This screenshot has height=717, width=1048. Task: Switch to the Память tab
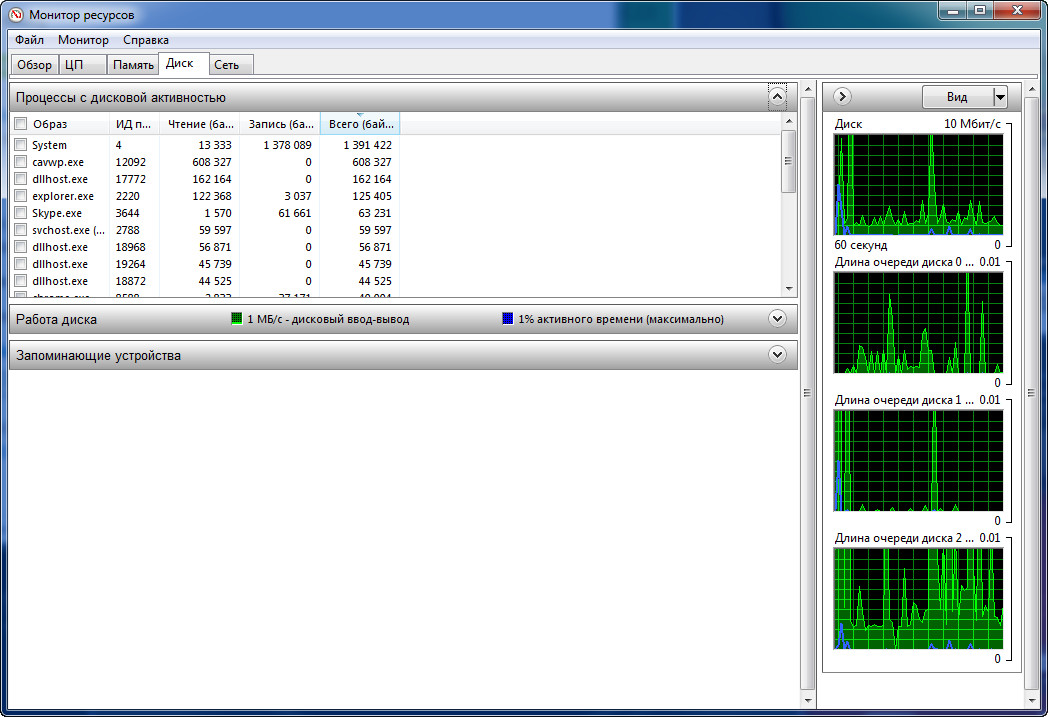tap(133, 65)
